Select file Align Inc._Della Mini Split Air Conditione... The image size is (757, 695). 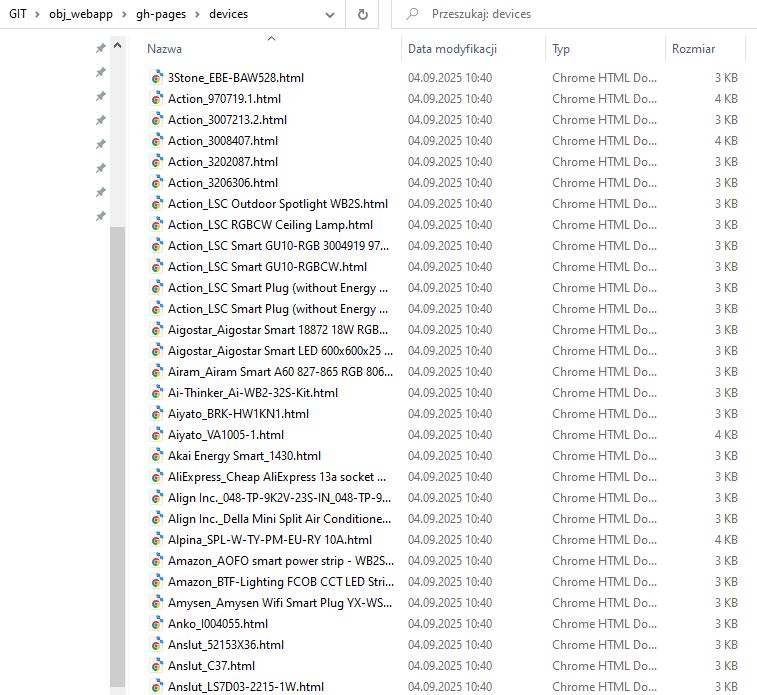[279, 519]
